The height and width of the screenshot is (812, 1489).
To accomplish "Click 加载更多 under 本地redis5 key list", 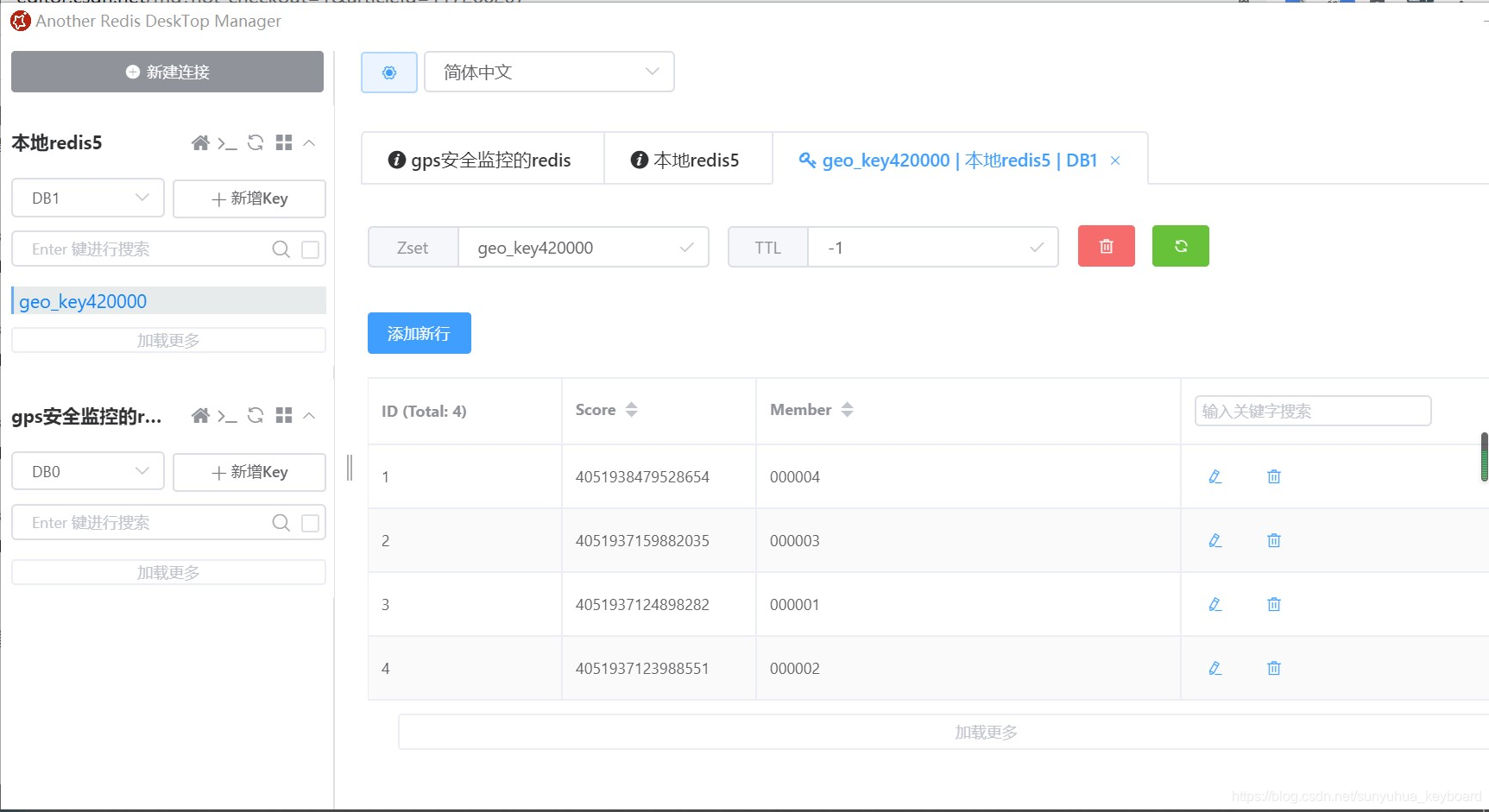I will point(168,341).
